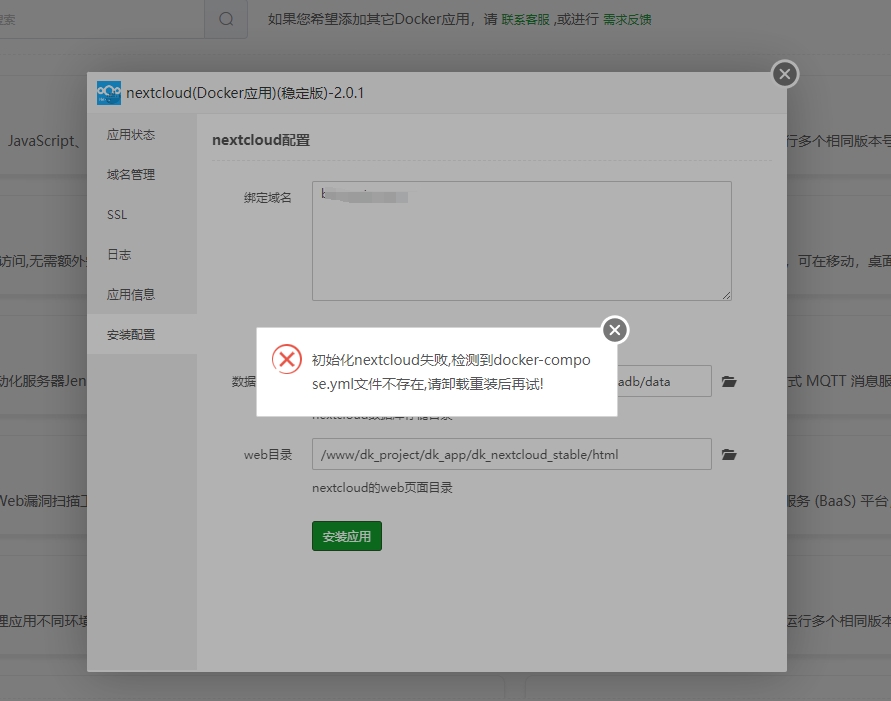The height and width of the screenshot is (701, 891).
Task: Click the red error icon in popup
Action: (287, 359)
